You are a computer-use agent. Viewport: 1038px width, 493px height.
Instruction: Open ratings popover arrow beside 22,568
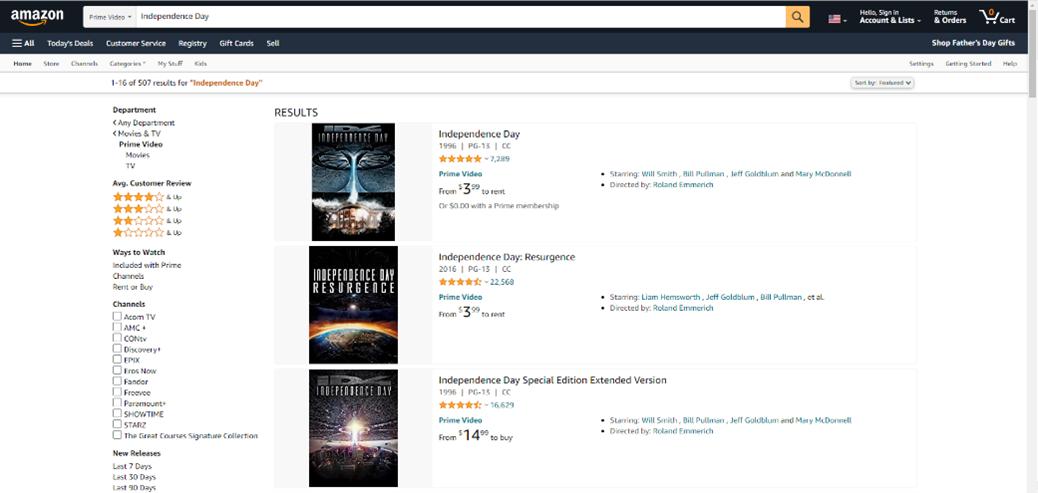coord(487,283)
